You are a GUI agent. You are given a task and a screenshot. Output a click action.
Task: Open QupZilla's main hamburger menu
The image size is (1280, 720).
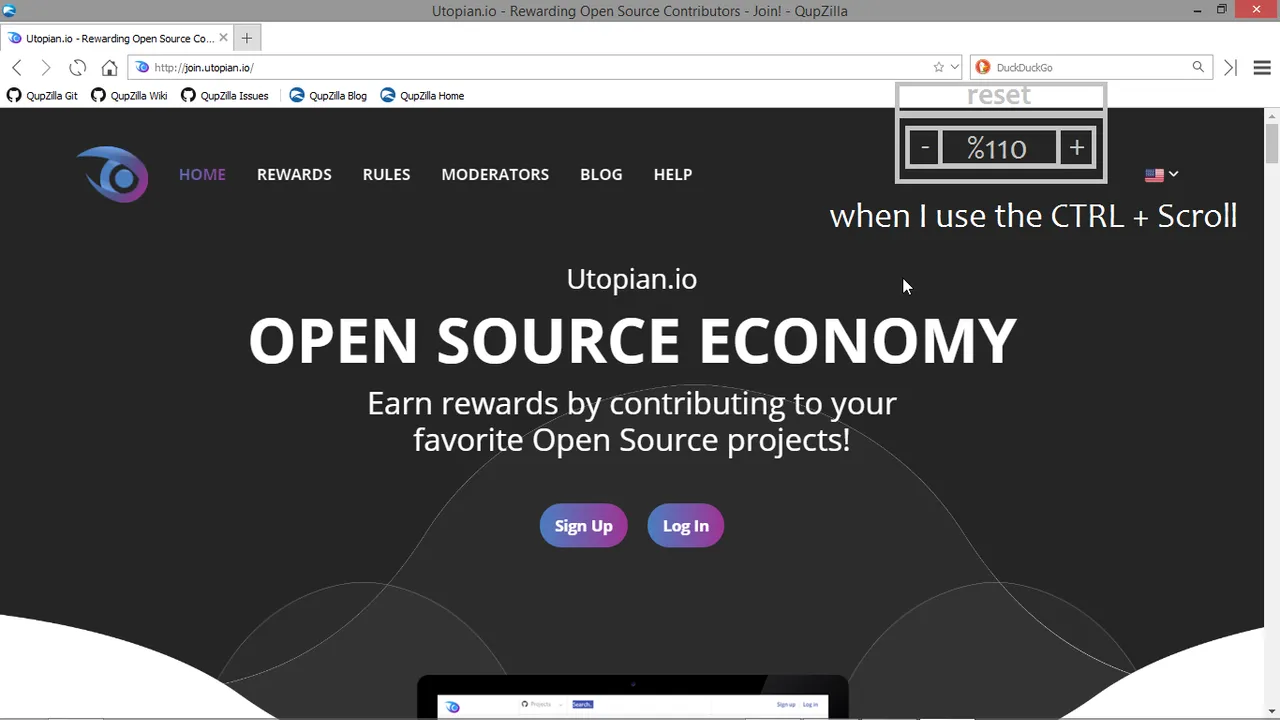point(1262,67)
